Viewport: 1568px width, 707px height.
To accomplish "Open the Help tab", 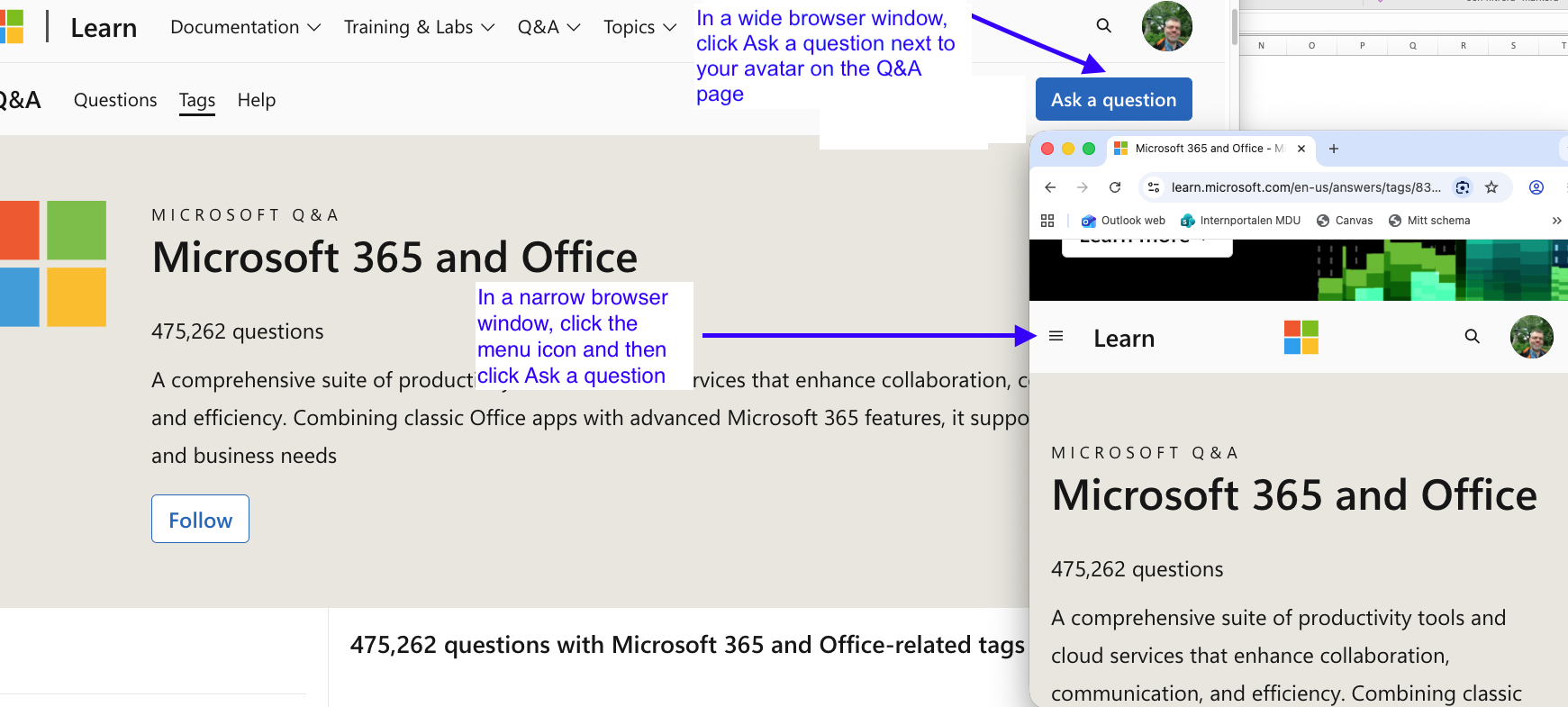I will click(257, 100).
